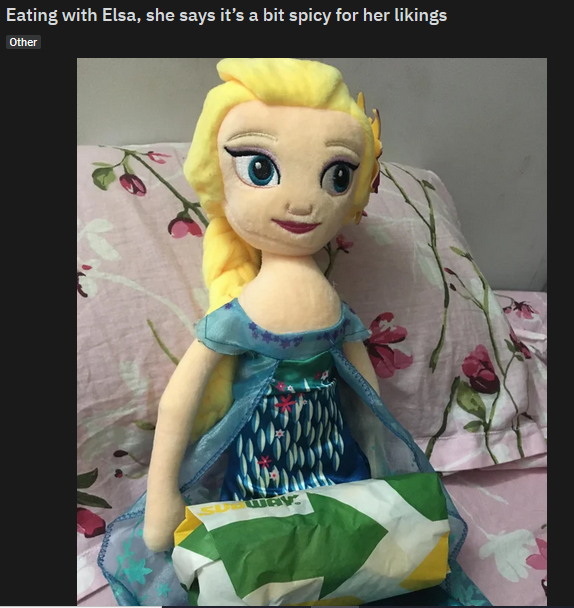Open the post titled "Eating with Elsa"

226,16
